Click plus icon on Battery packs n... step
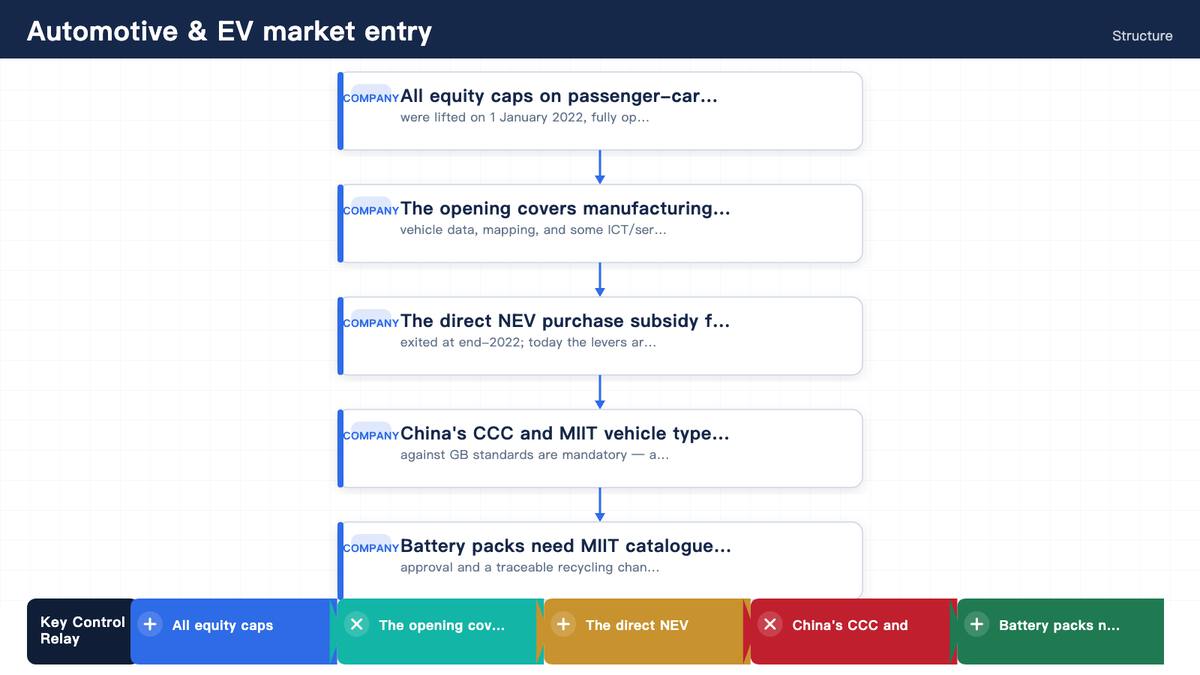 977,624
